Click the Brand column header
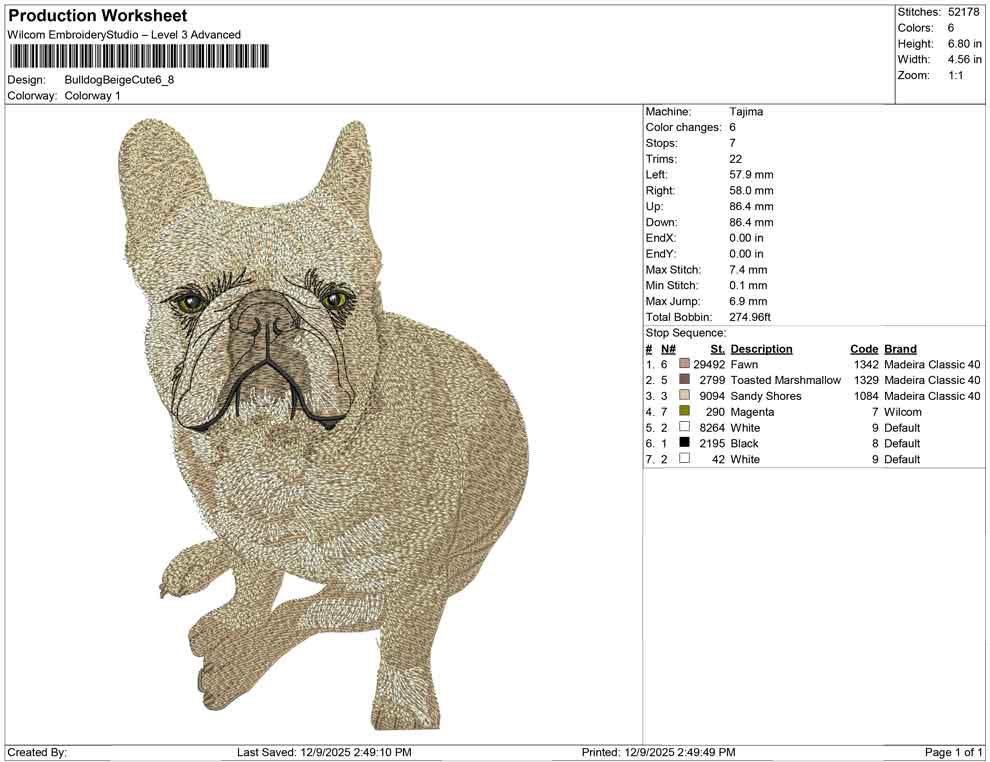 pos(899,348)
